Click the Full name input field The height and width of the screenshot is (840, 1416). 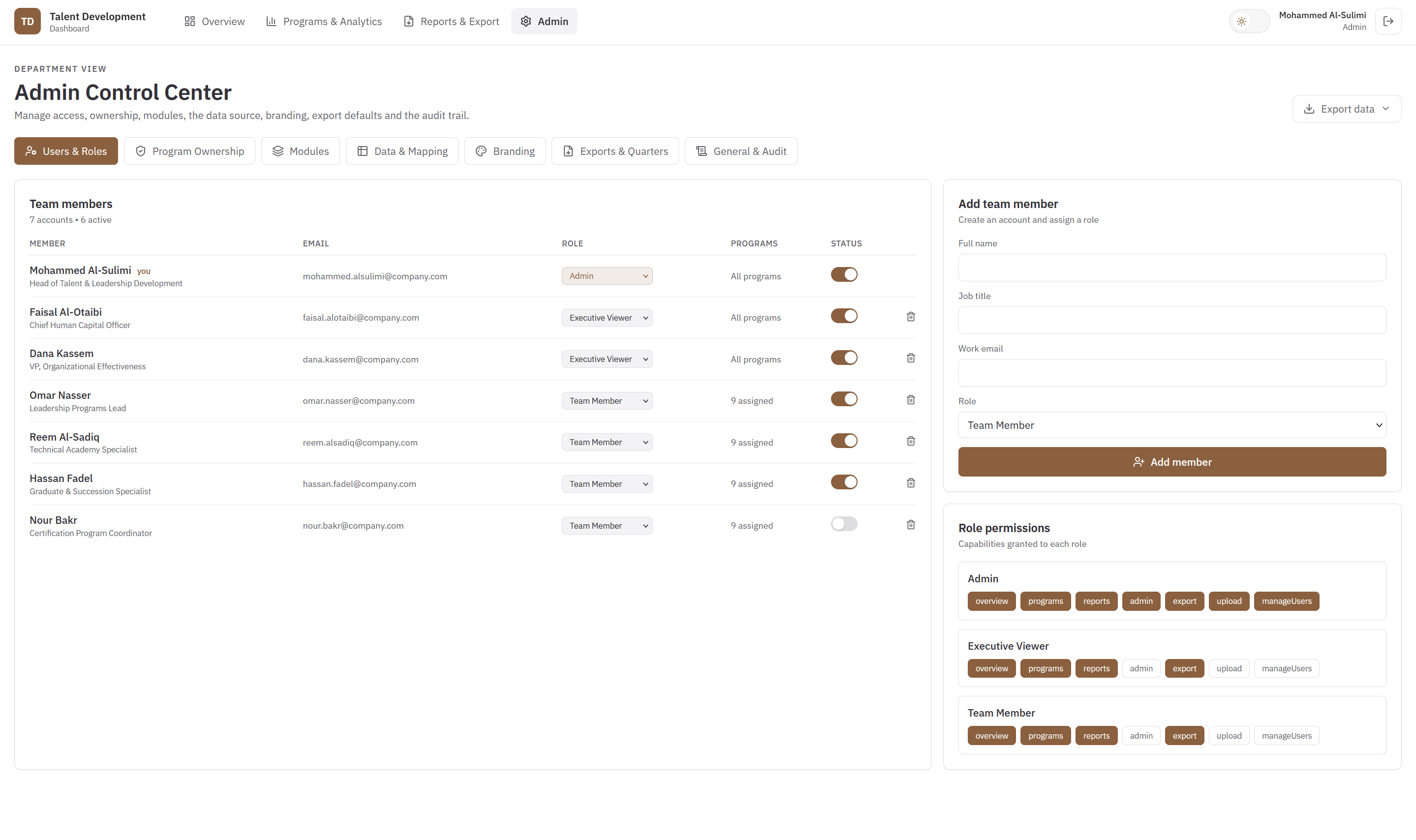click(x=1172, y=267)
